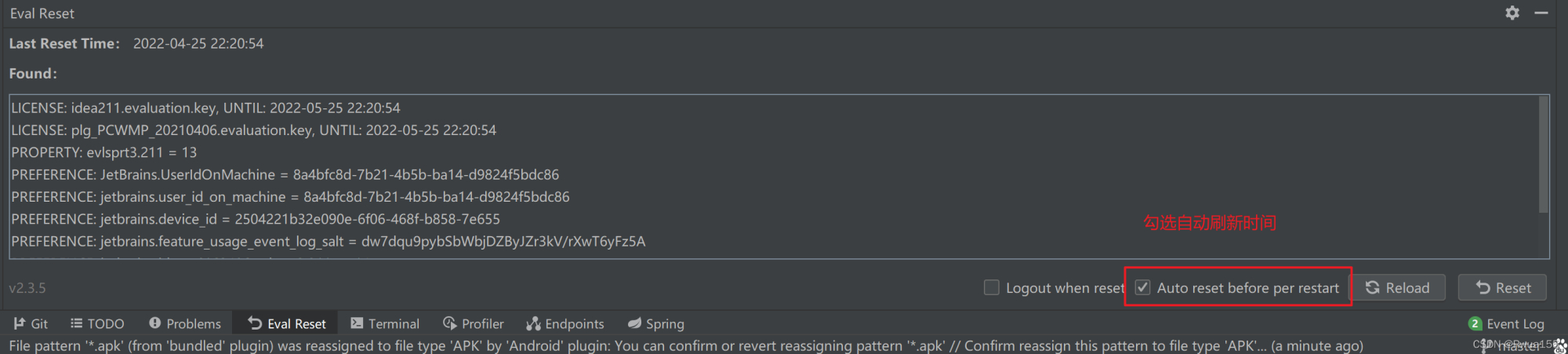Click the Git branch icon
Screen dimensions: 1568x354
tap(20, 323)
